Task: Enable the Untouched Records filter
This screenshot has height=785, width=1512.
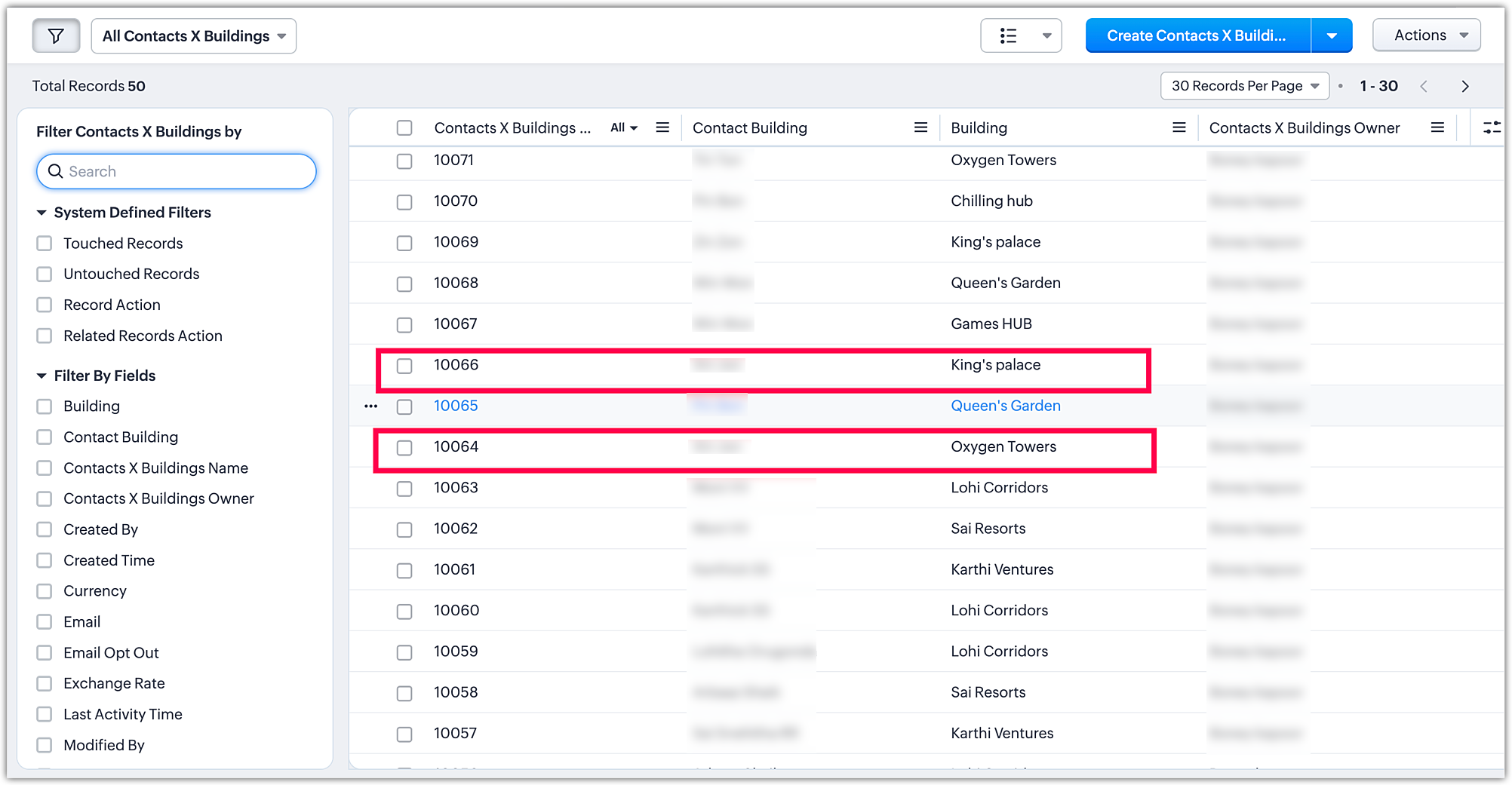Action: 45,274
